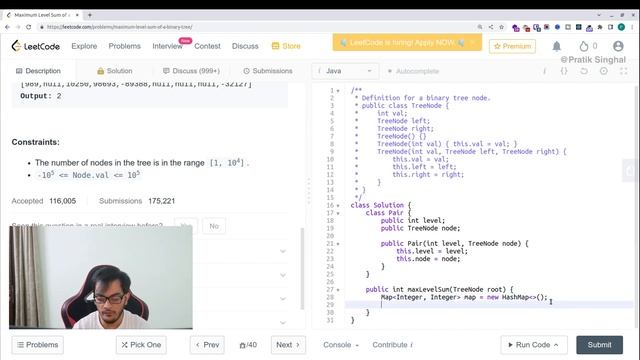Open the Explore menu item
The height and width of the screenshot is (360, 640).
coord(84,46)
